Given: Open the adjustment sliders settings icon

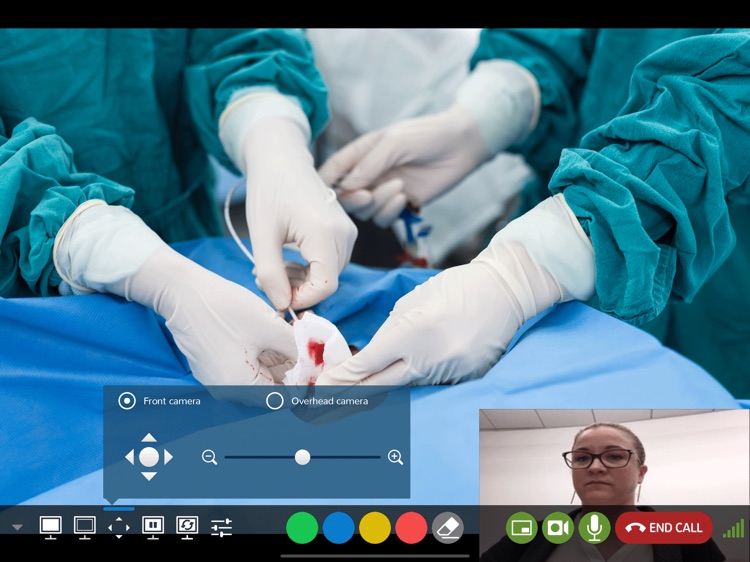Looking at the screenshot, I should 221,528.
